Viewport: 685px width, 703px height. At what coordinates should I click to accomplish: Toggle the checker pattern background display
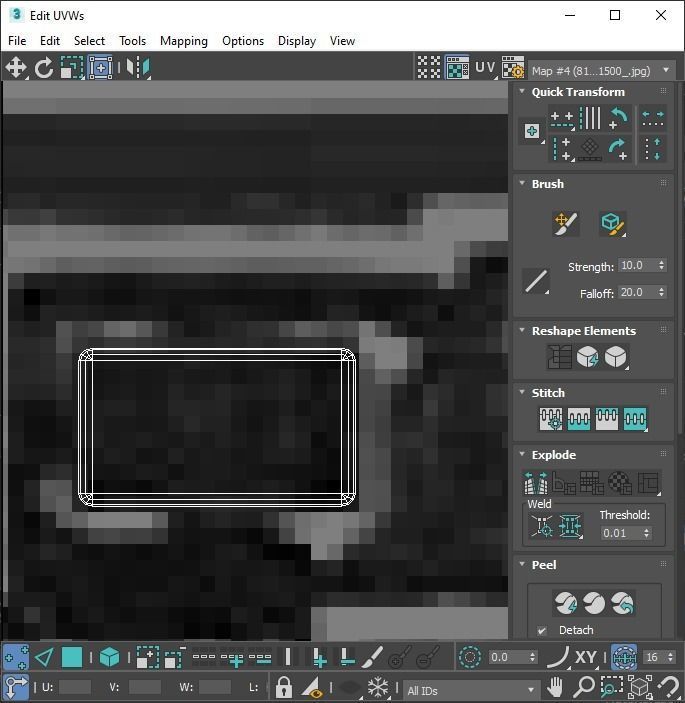pyautogui.click(x=429, y=68)
